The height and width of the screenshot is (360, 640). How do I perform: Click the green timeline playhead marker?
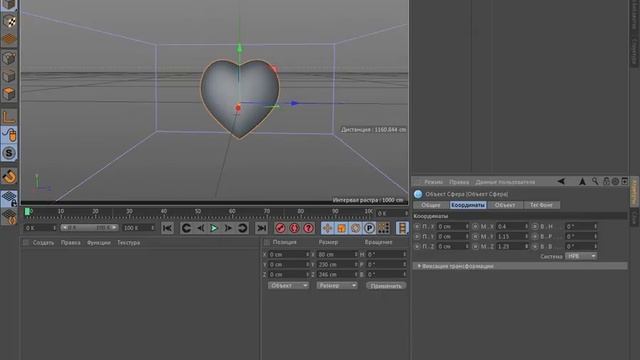click(27, 211)
